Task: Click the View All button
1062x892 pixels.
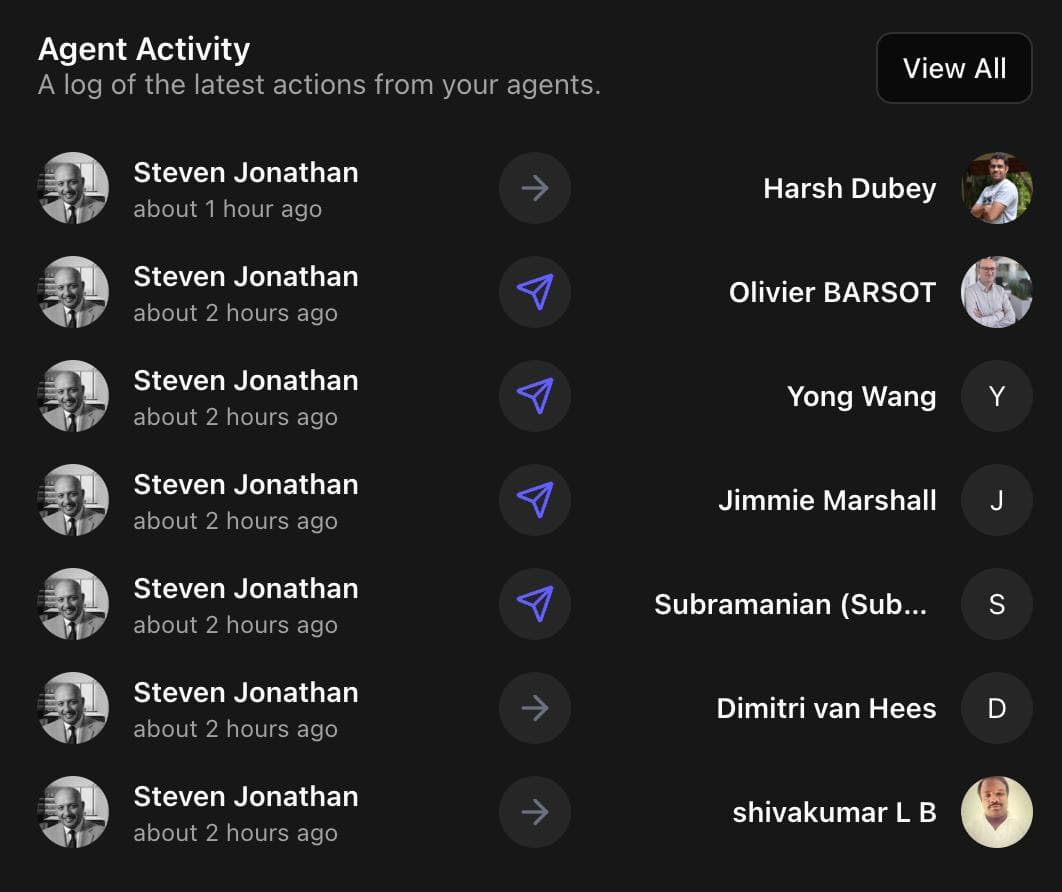Action: 953,68
